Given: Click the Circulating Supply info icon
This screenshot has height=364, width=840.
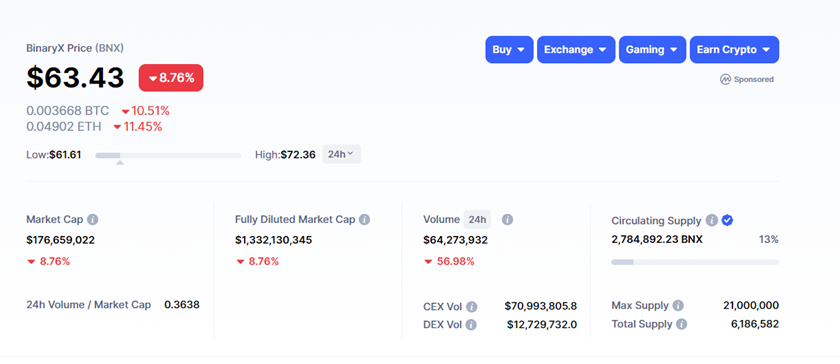Looking at the screenshot, I should [711, 220].
